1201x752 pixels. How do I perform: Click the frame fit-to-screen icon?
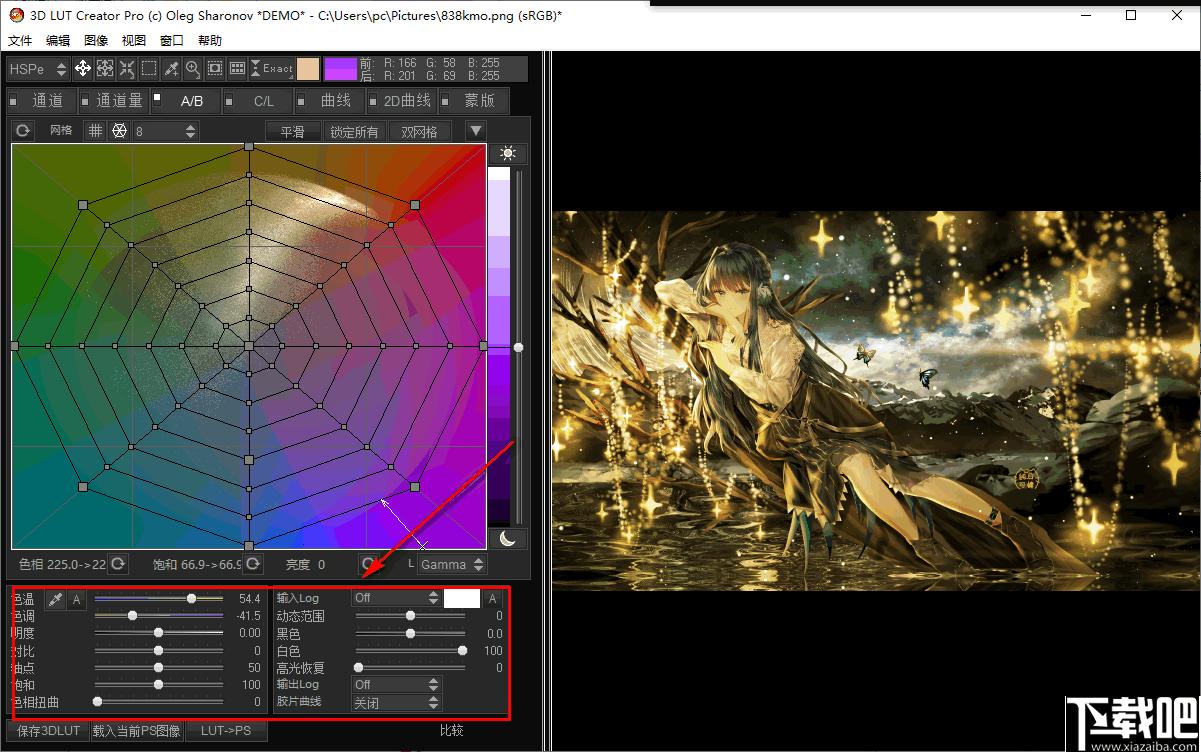tap(215, 68)
